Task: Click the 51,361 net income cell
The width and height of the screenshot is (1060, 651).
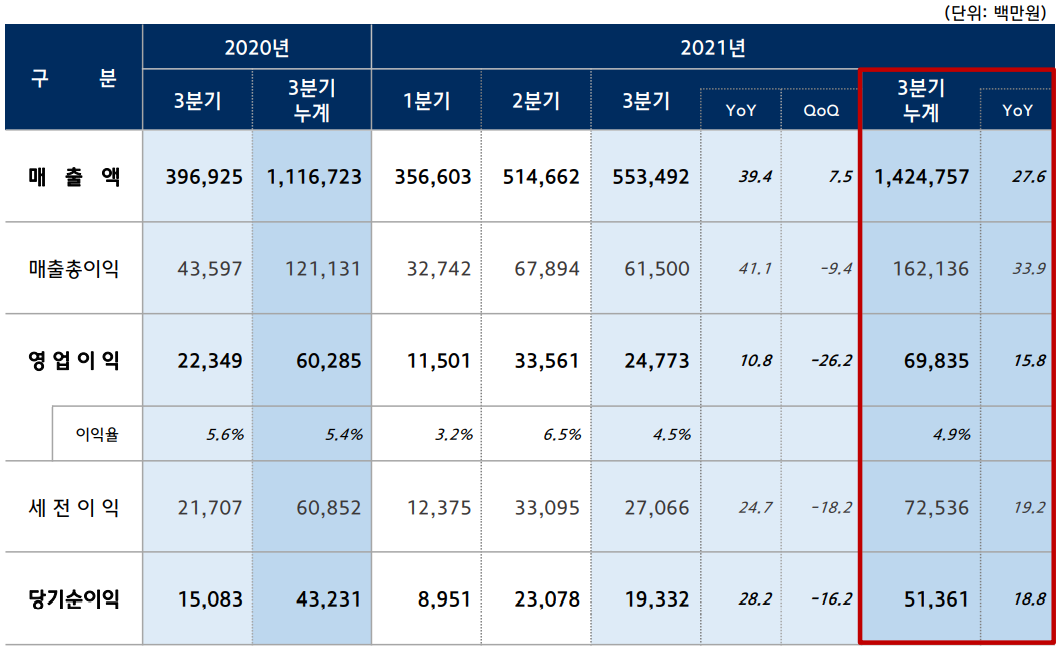Action: (x=919, y=597)
